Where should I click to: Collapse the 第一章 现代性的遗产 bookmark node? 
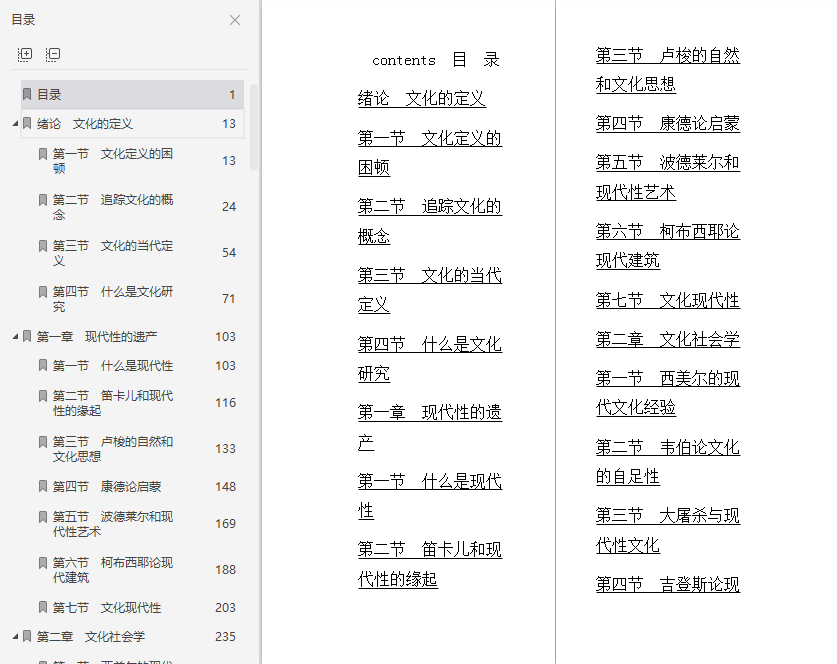click(15, 337)
